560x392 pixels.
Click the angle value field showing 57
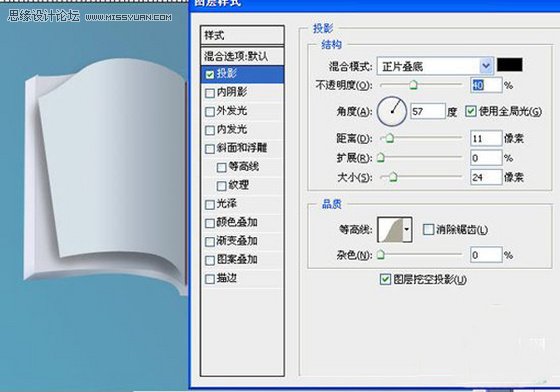pyautogui.click(x=428, y=112)
